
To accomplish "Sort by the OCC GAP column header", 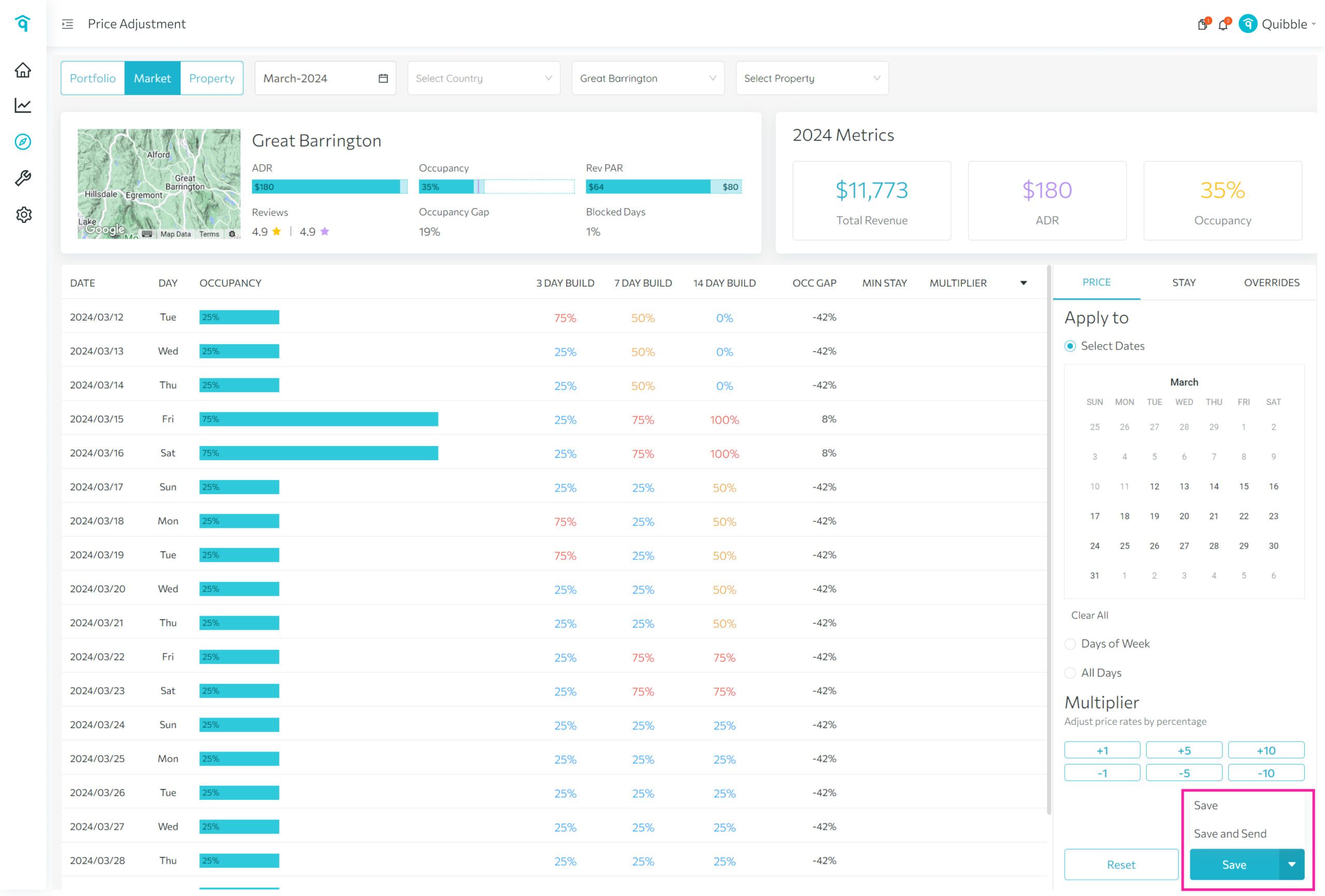I will [814, 282].
